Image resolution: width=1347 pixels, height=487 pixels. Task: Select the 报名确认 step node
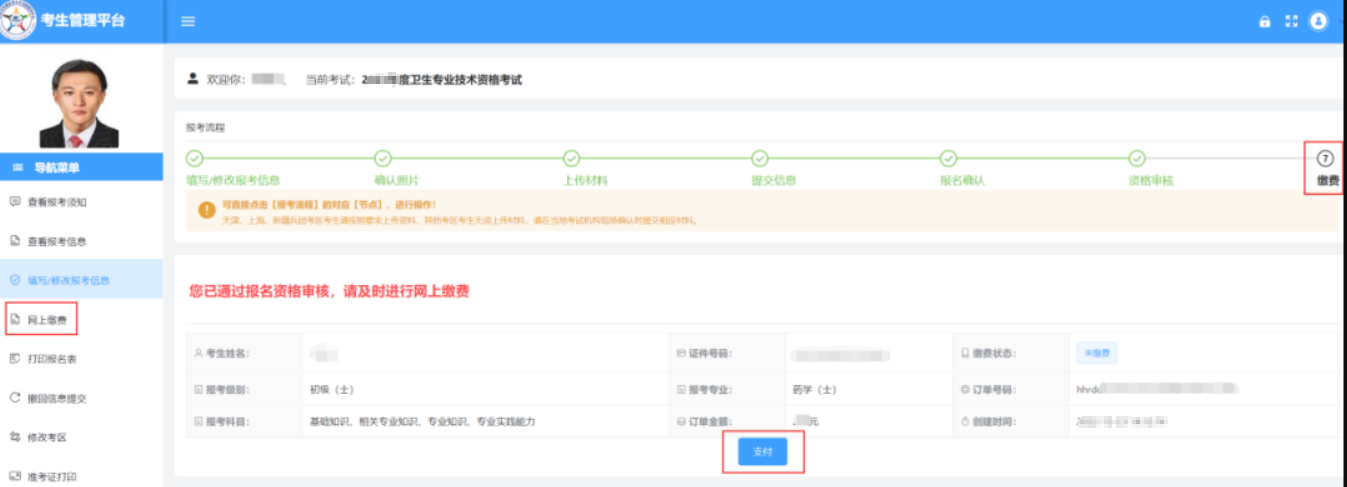[x=949, y=158]
